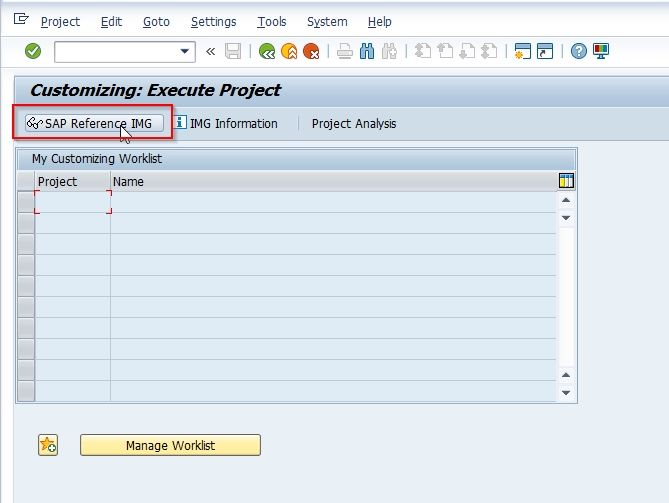
Task: Click the table column configuration icon
Action: click(566, 181)
